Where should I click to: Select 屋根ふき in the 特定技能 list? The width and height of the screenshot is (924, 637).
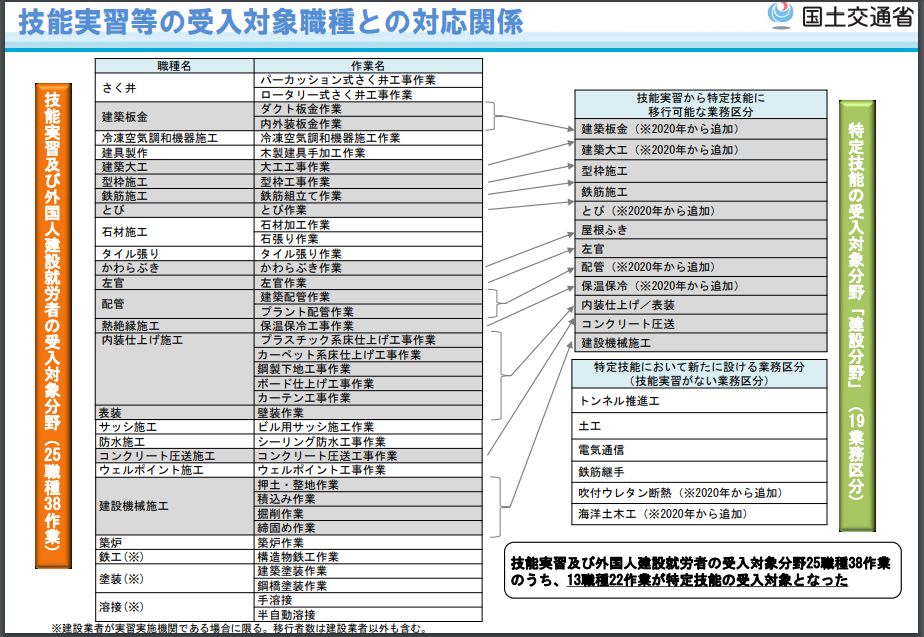[x=701, y=230]
